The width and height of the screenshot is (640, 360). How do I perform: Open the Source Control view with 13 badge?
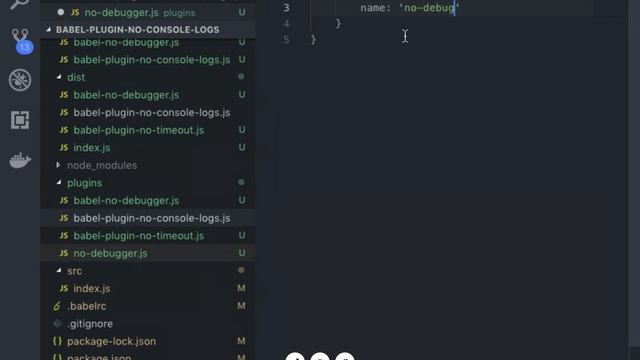(x=20, y=40)
